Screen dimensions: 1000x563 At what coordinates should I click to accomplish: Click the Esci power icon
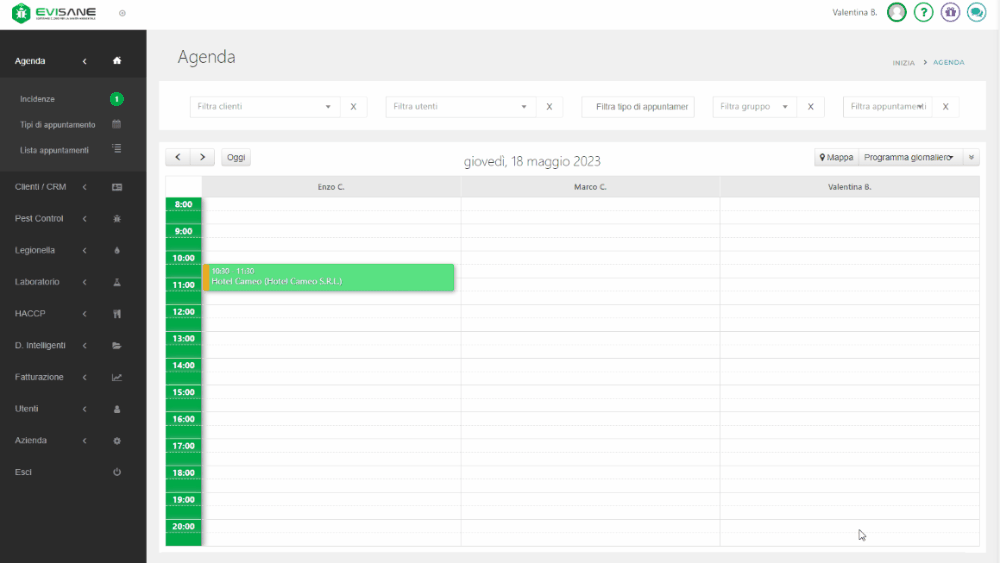pos(117,472)
